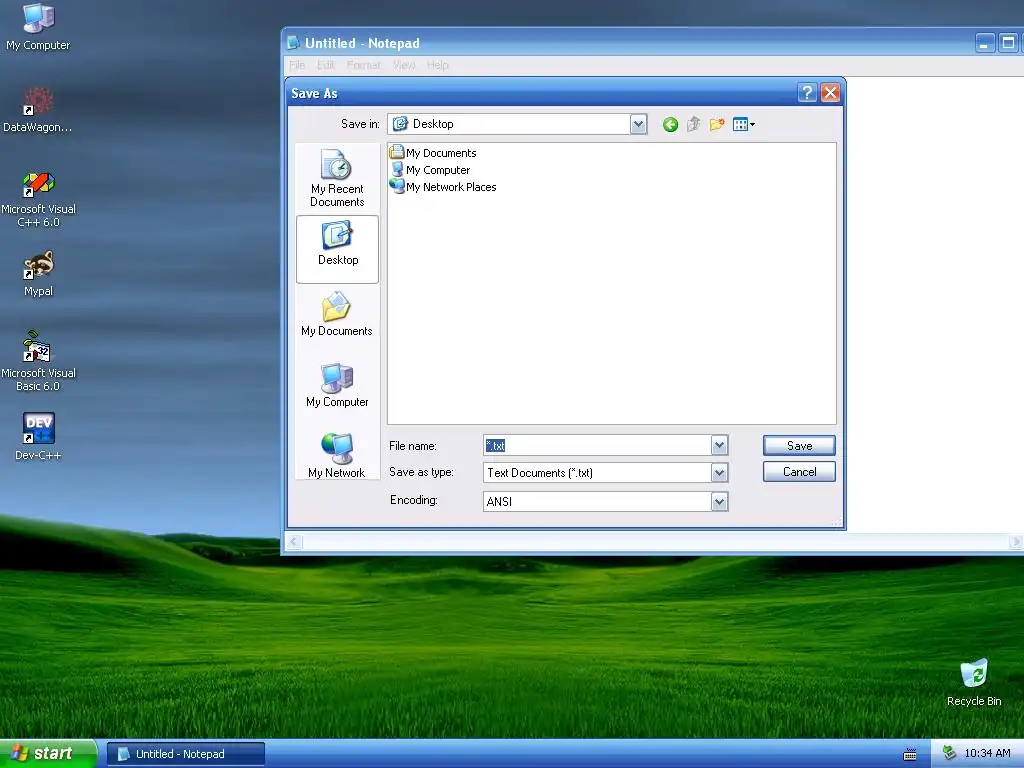Minimize the Notepad window

tap(985, 43)
